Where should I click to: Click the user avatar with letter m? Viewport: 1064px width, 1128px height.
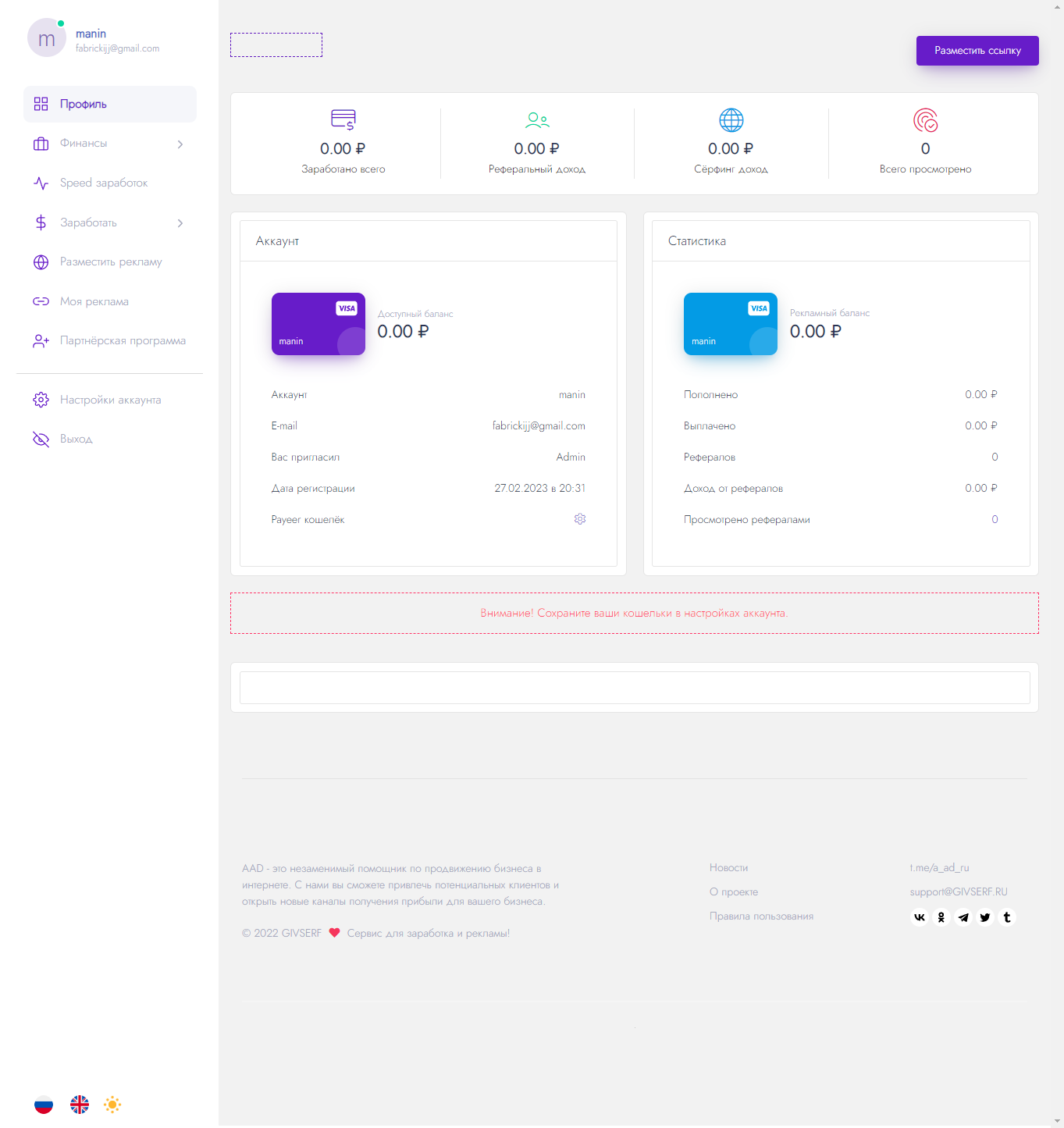pyautogui.click(x=47, y=38)
